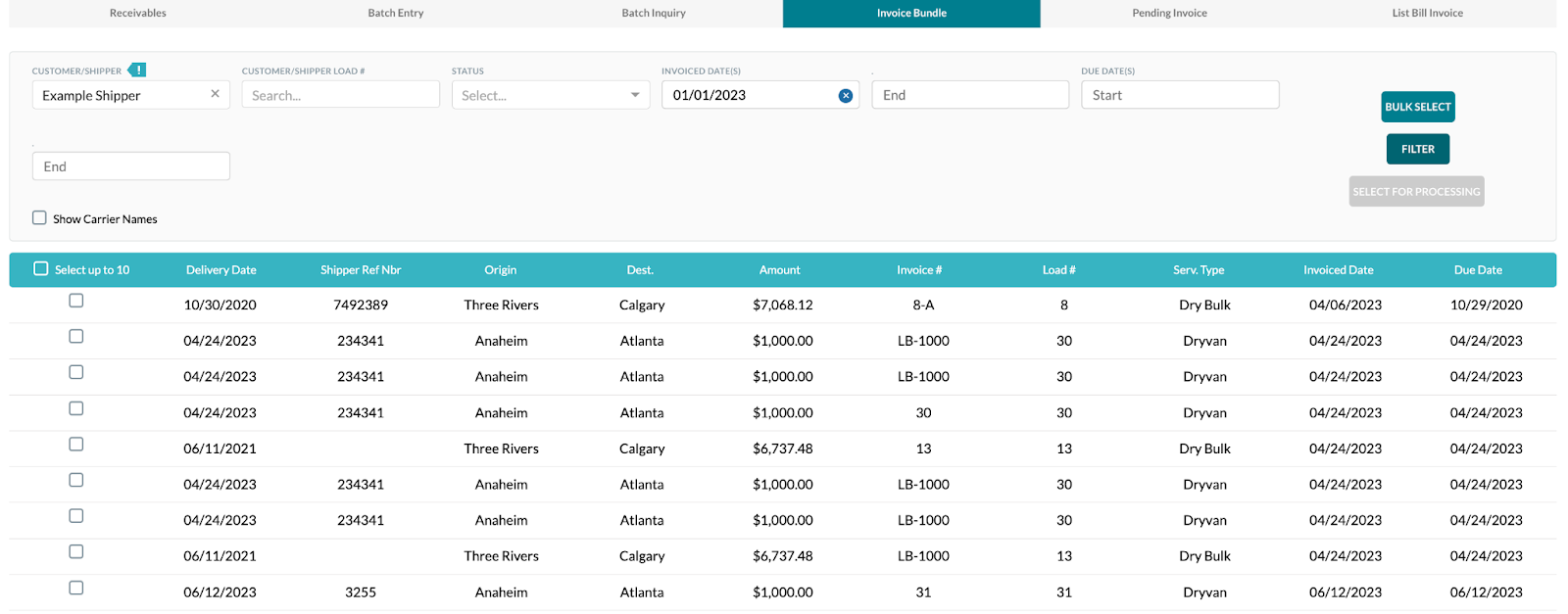
Task: Focus the Invoiced Date End field
Action: [x=970, y=95]
